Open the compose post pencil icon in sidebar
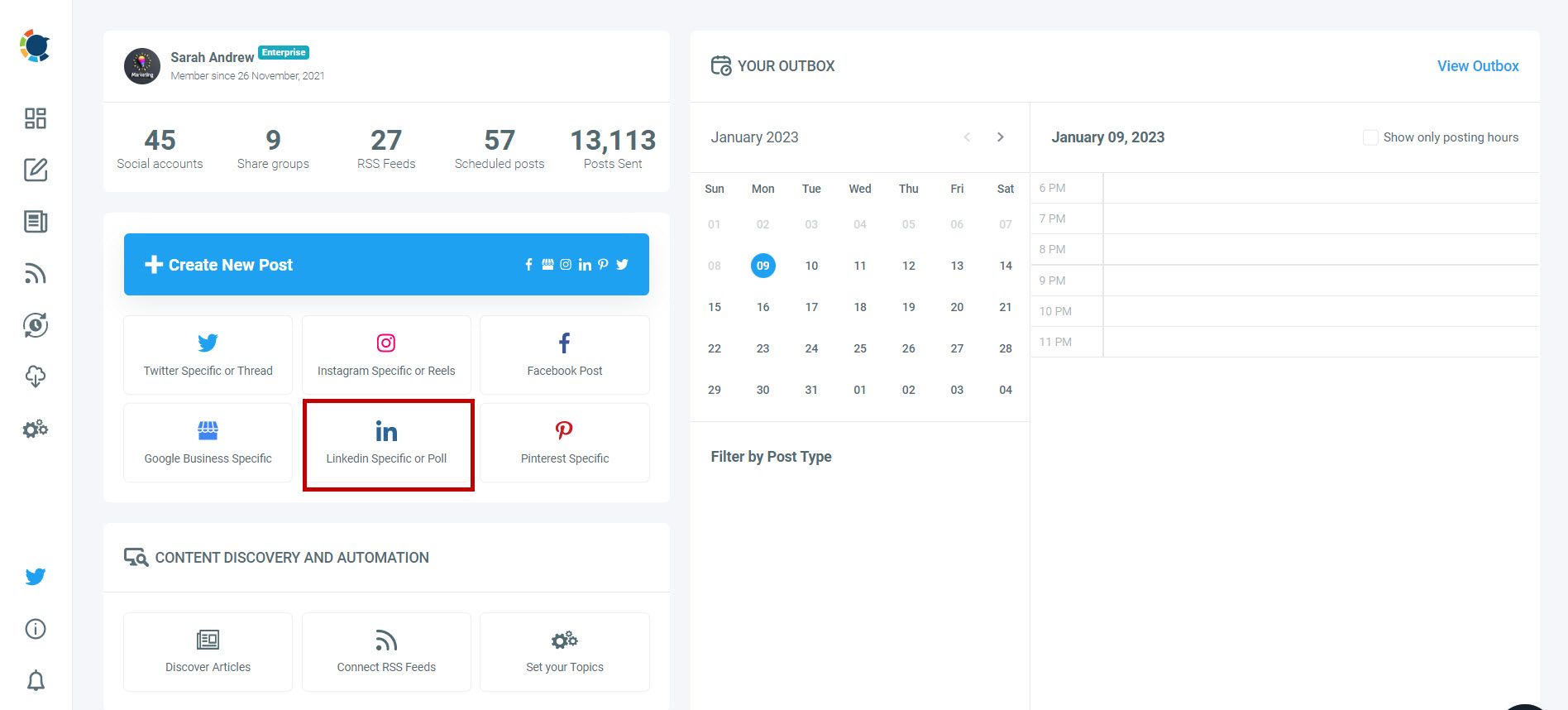Screen dimensions: 1568x710 [36, 170]
